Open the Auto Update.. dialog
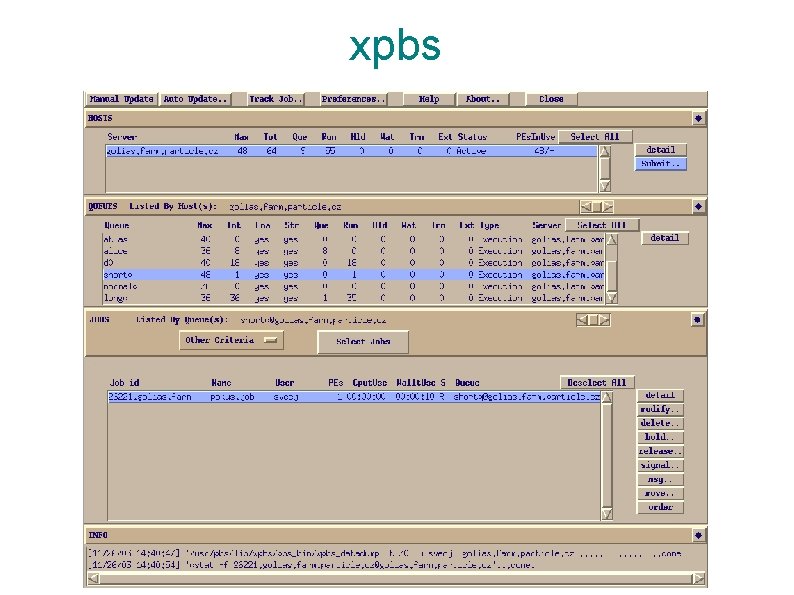 pyautogui.click(x=195, y=99)
